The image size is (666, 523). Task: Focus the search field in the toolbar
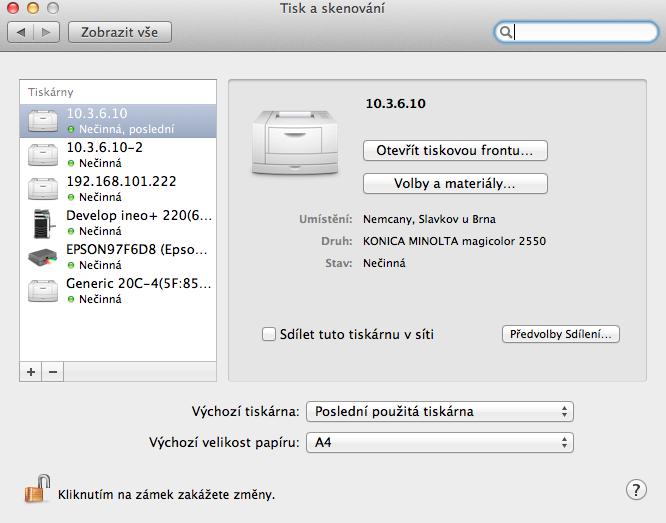pyautogui.click(x=576, y=32)
